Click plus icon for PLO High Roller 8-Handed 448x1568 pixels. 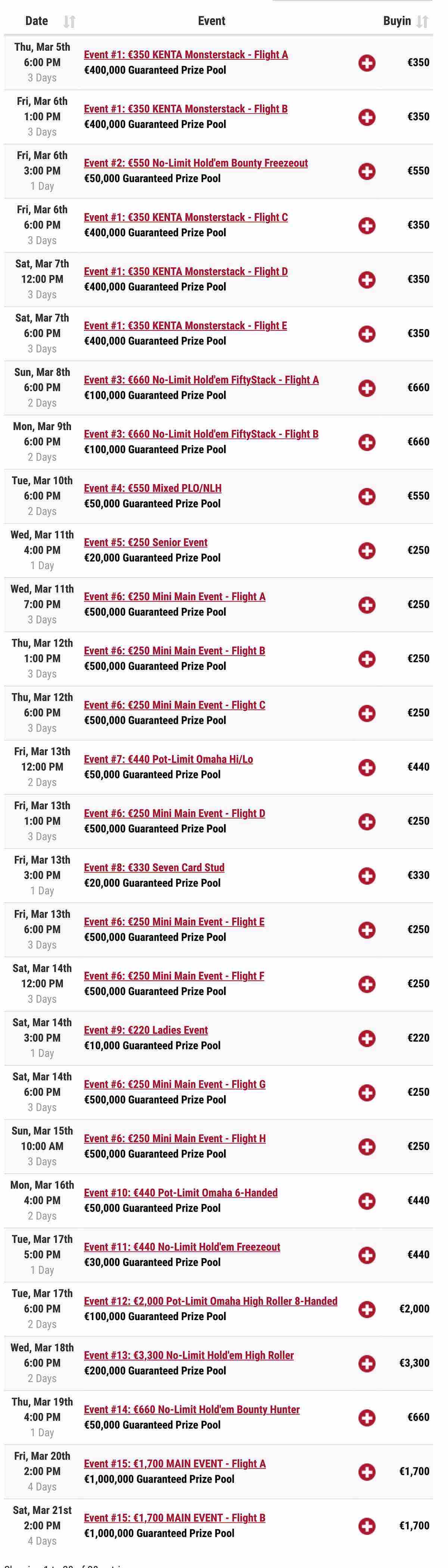click(367, 1309)
